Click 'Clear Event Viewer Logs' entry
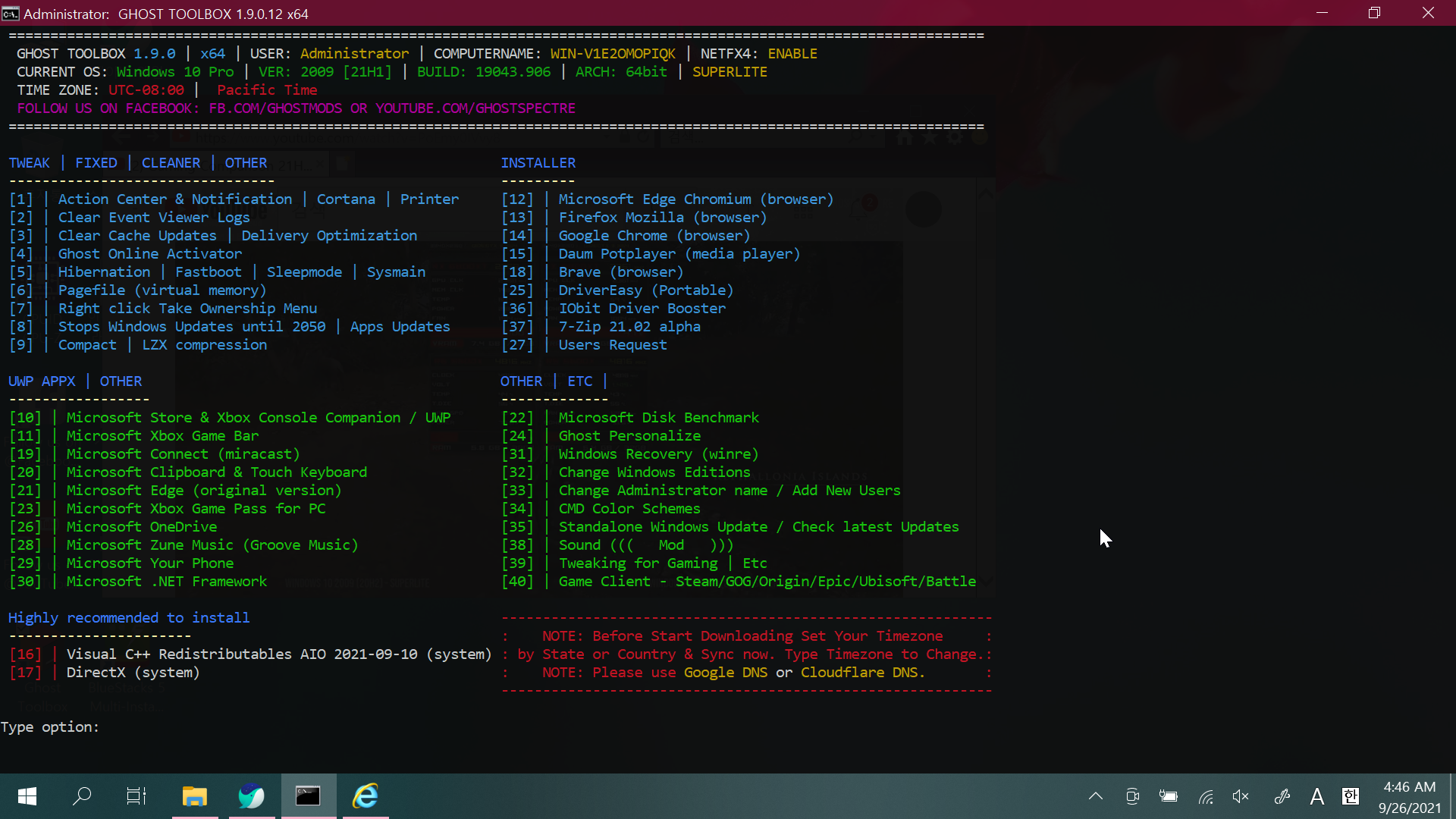1456x819 pixels. tap(154, 218)
